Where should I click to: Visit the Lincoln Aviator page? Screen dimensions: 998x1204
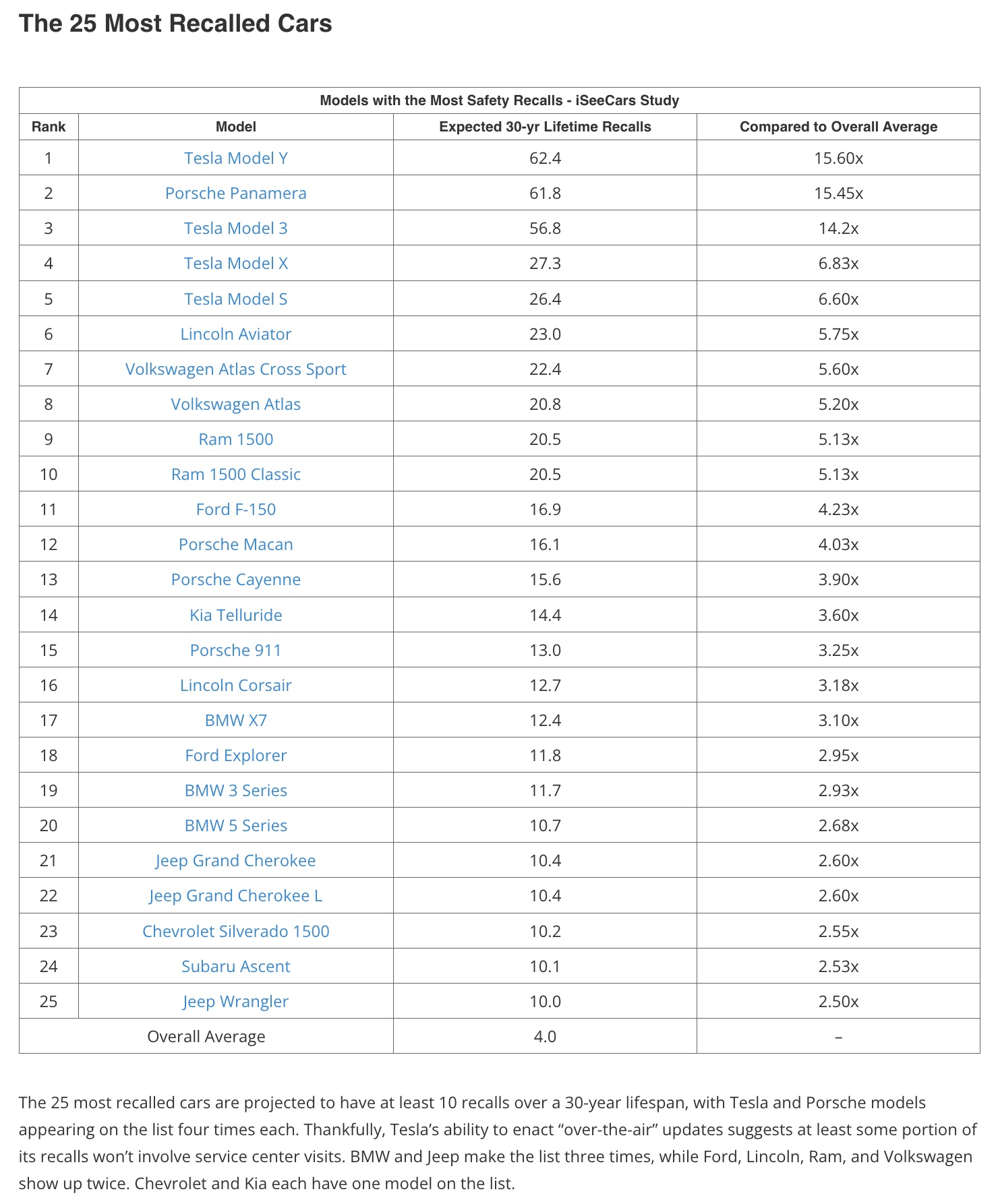[236, 334]
